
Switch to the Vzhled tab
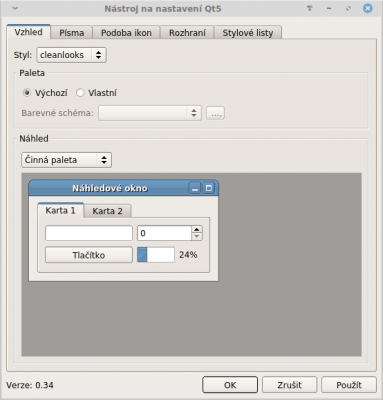[x=29, y=32]
